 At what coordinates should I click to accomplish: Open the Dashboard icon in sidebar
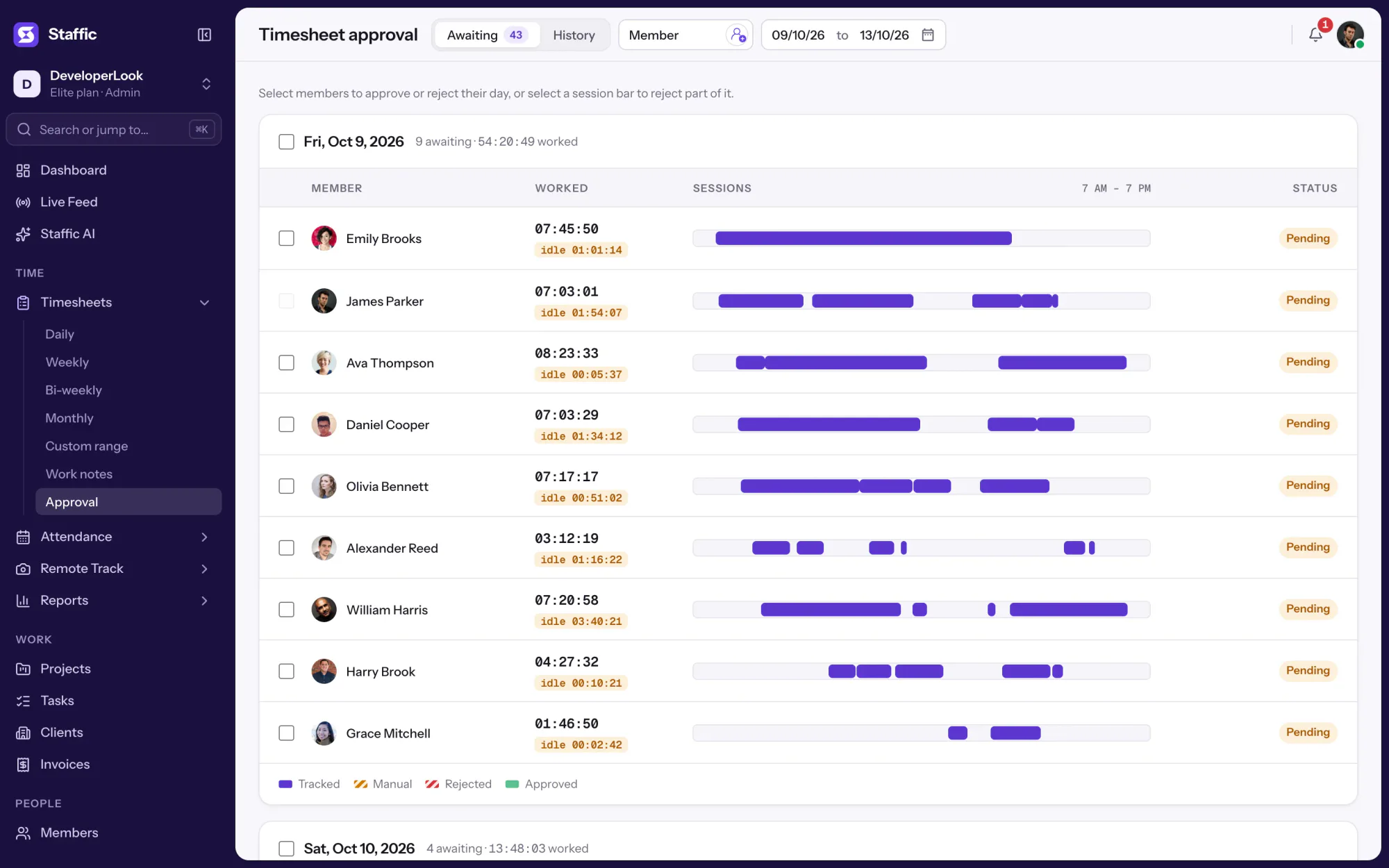24,170
